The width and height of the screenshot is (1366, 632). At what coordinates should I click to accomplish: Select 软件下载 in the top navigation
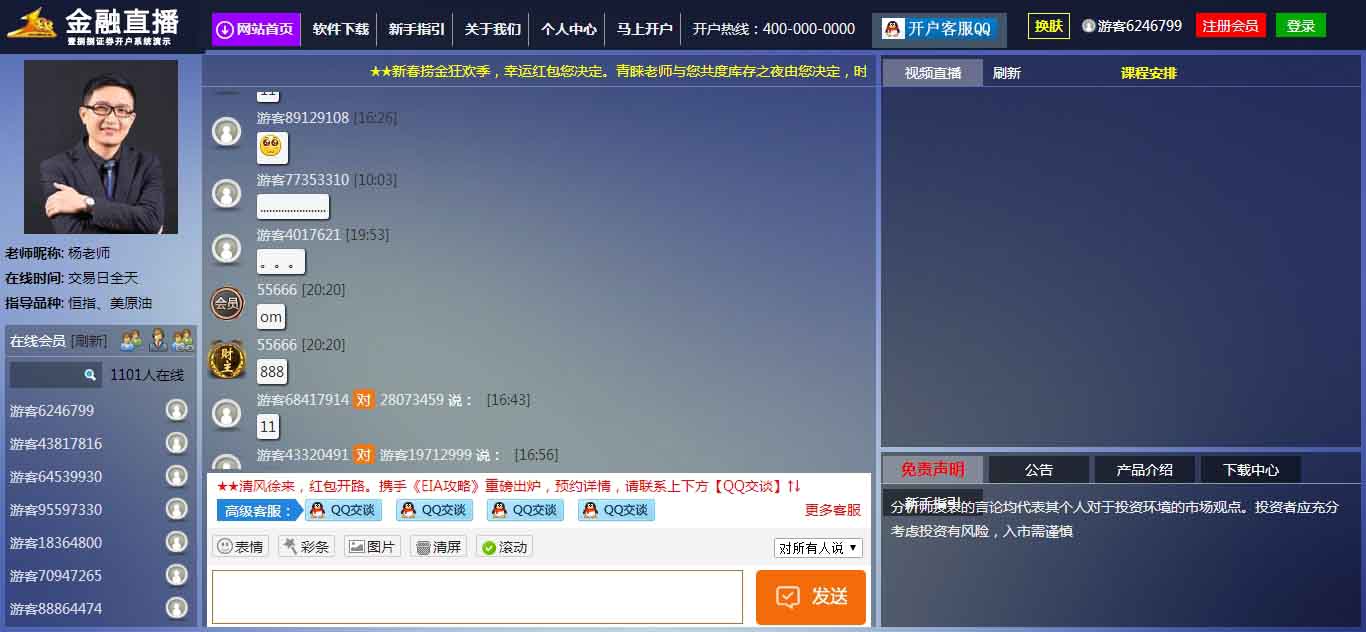[340, 29]
